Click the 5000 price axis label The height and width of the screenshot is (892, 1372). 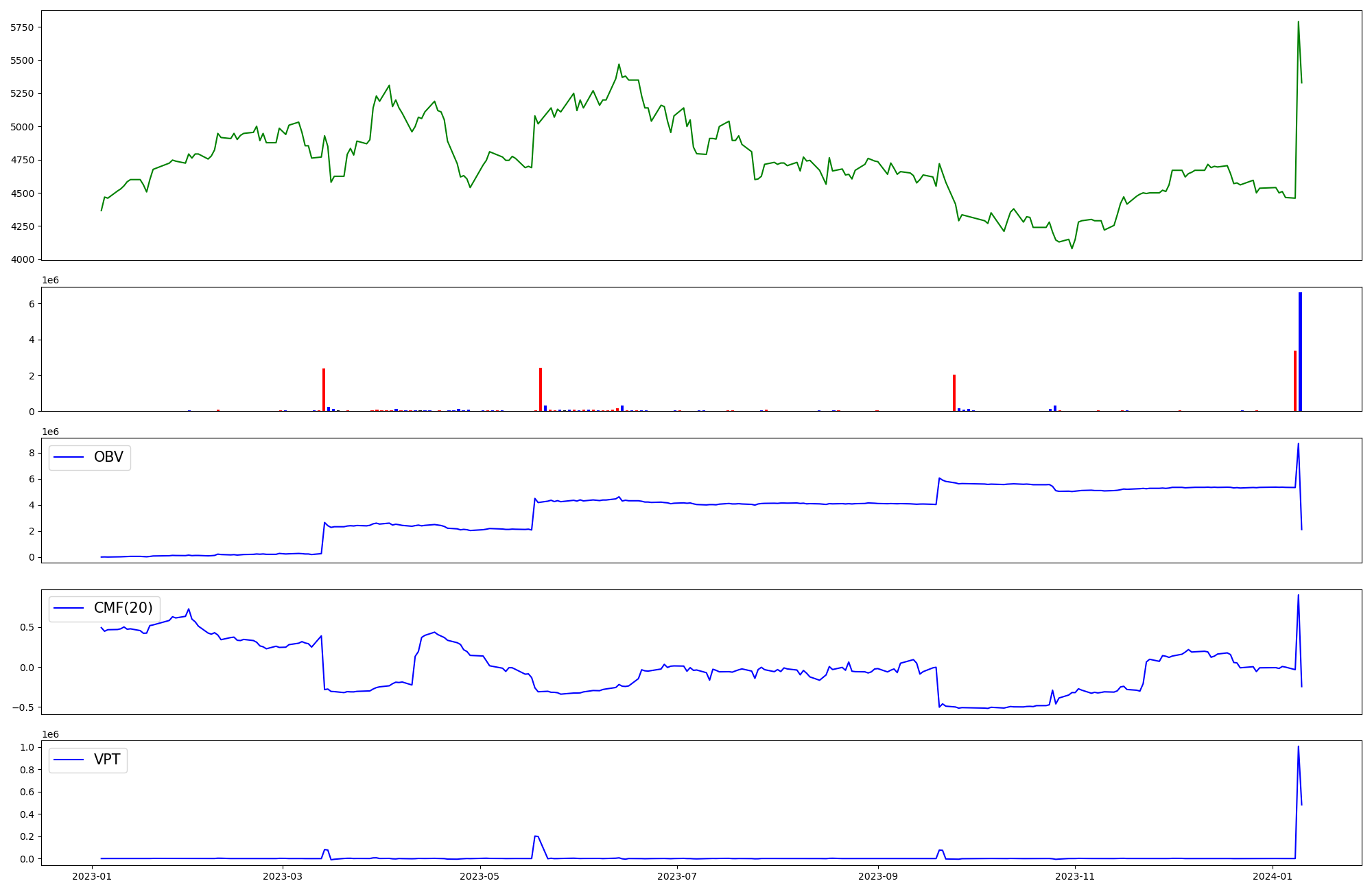(x=23, y=127)
